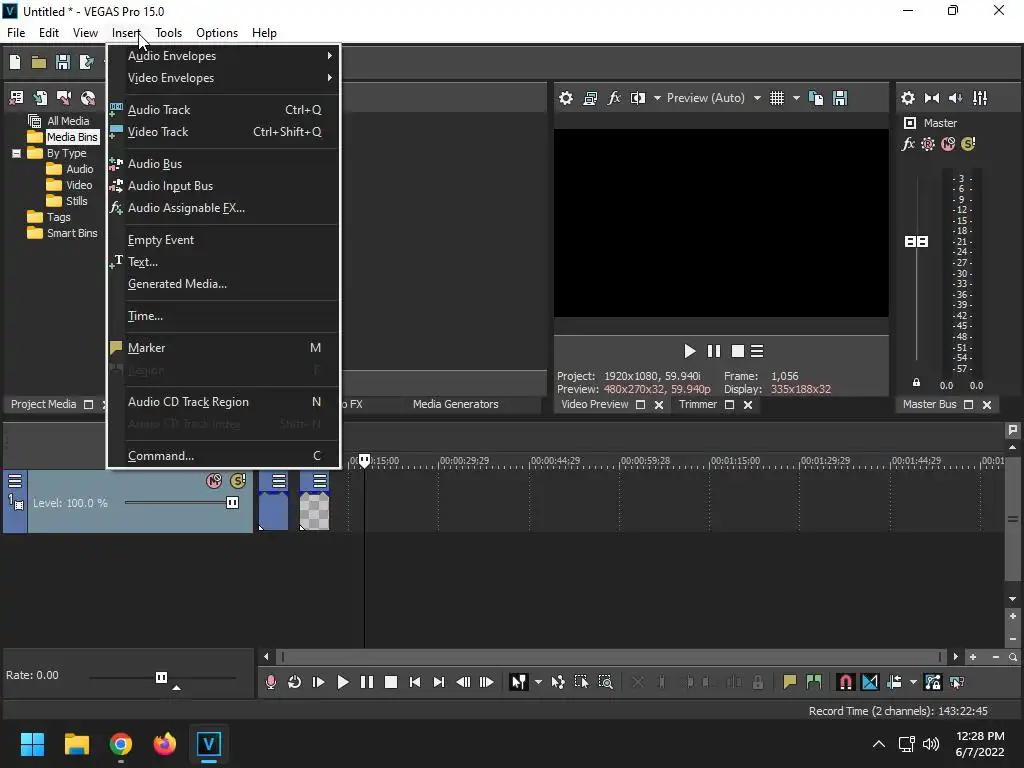This screenshot has width=1024, height=768.
Task: Mute video track 1
Action: [214, 481]
